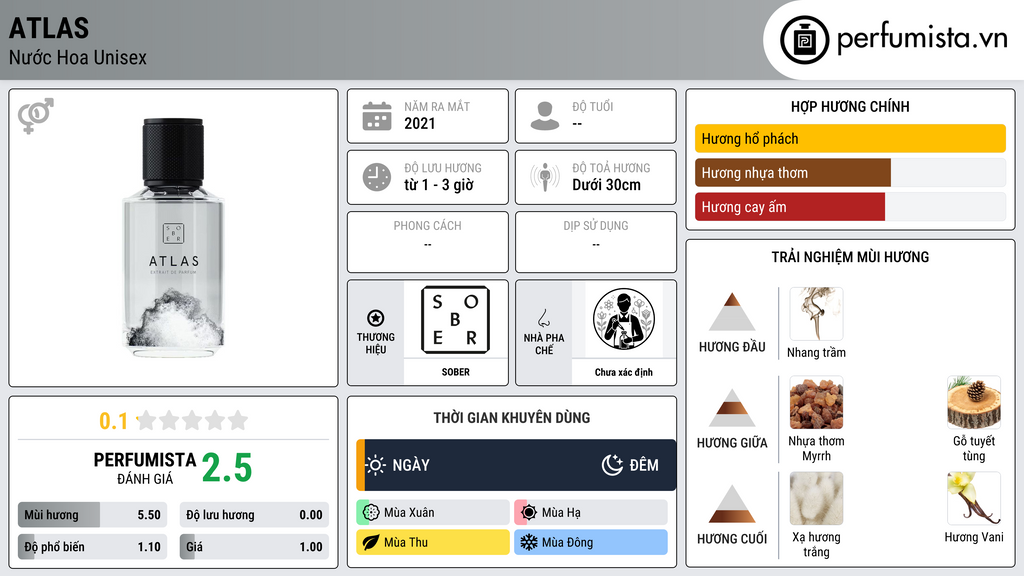Click the PERFUMISTA ĐÁNH GIÁ label

click(145, 468)
